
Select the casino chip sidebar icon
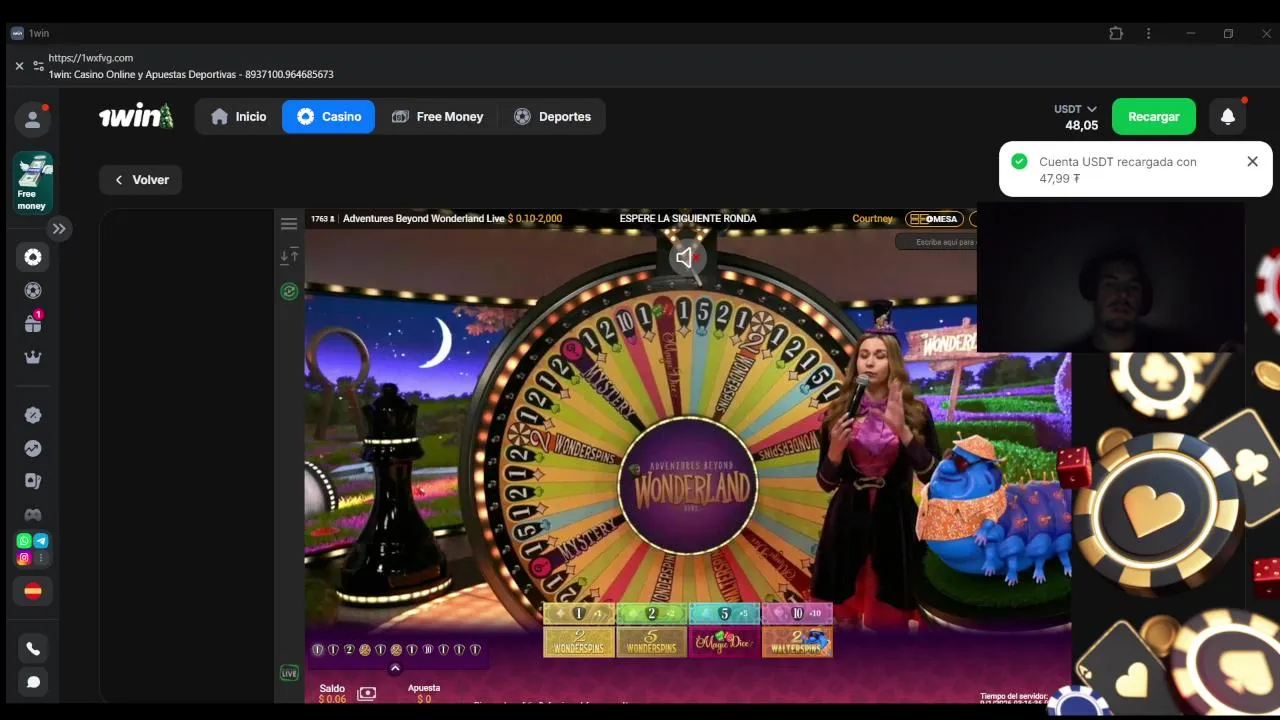(33, 257)
